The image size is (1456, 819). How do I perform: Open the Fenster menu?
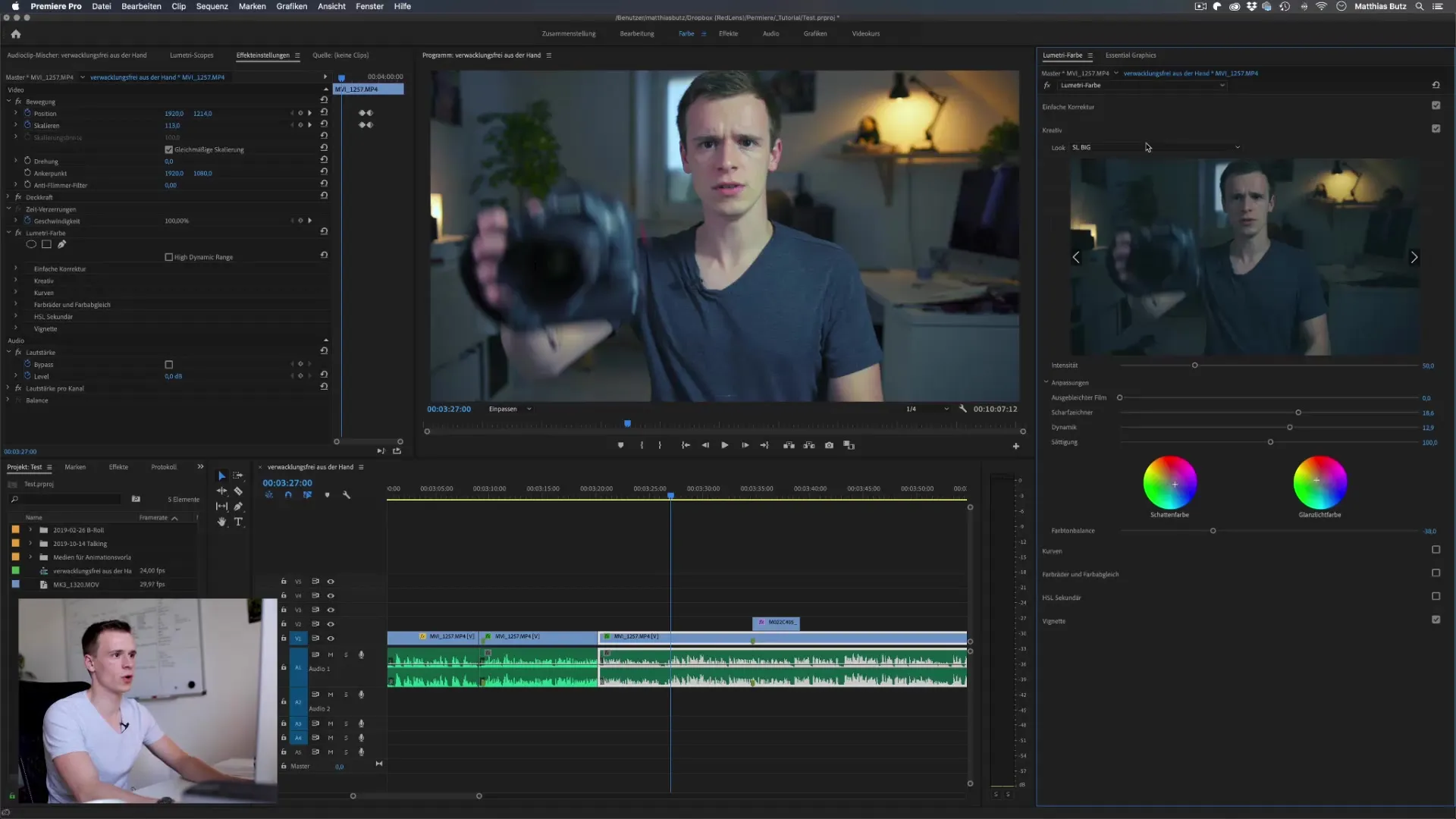370,6
